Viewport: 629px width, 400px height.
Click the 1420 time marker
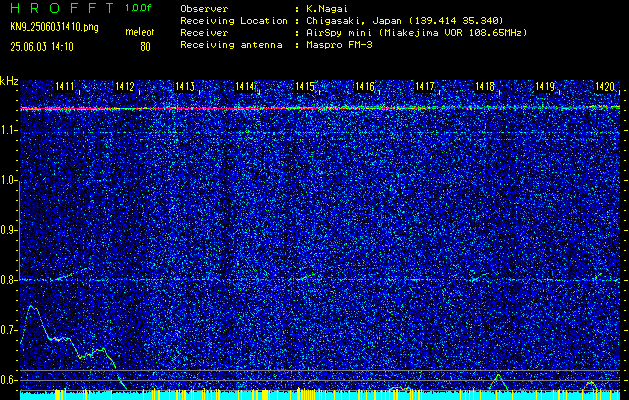tap(605, 86)
